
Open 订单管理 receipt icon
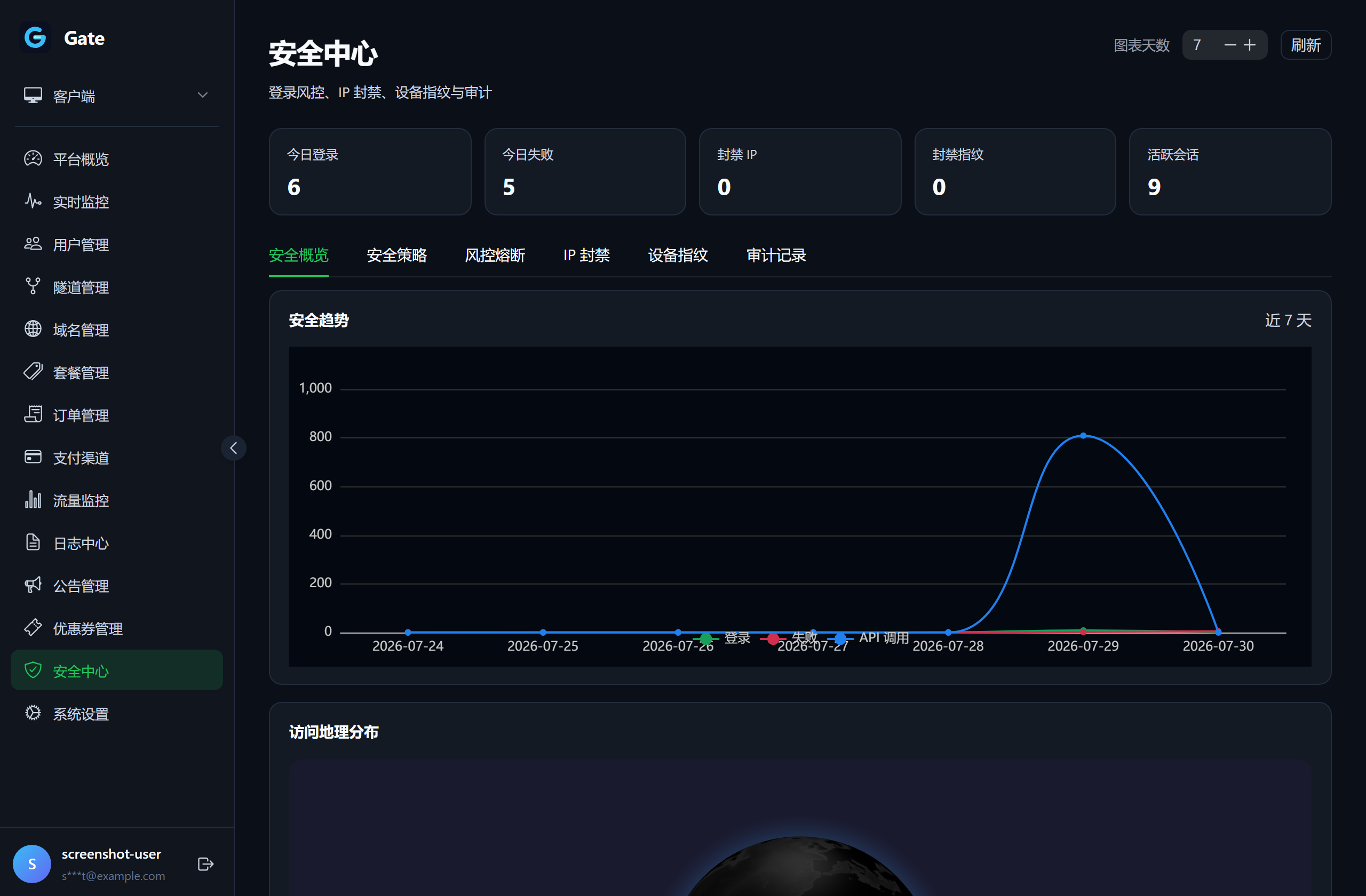[33, 414]
